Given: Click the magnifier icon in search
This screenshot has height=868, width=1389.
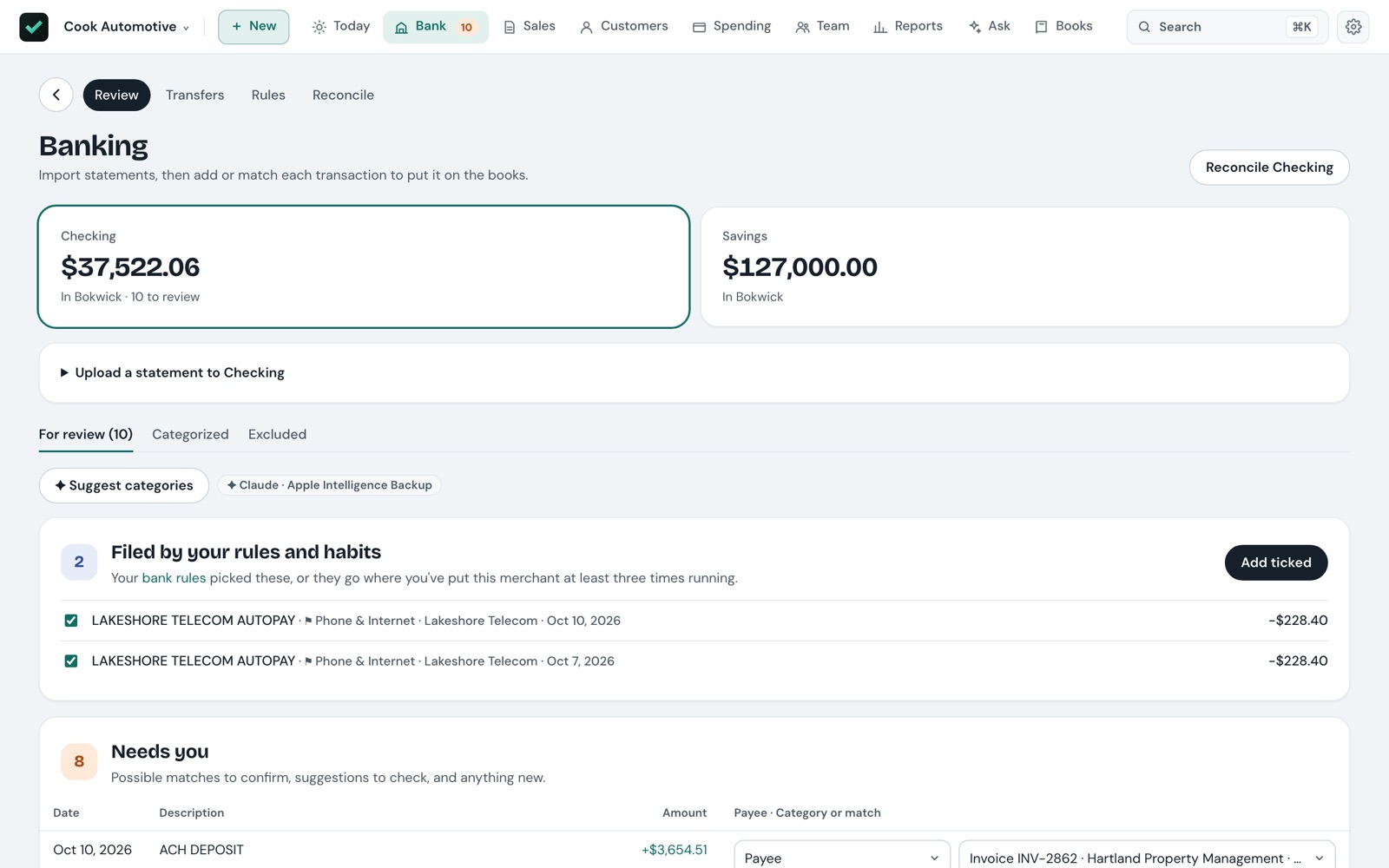Looking at the screenshot, I should pos(1144,27).
